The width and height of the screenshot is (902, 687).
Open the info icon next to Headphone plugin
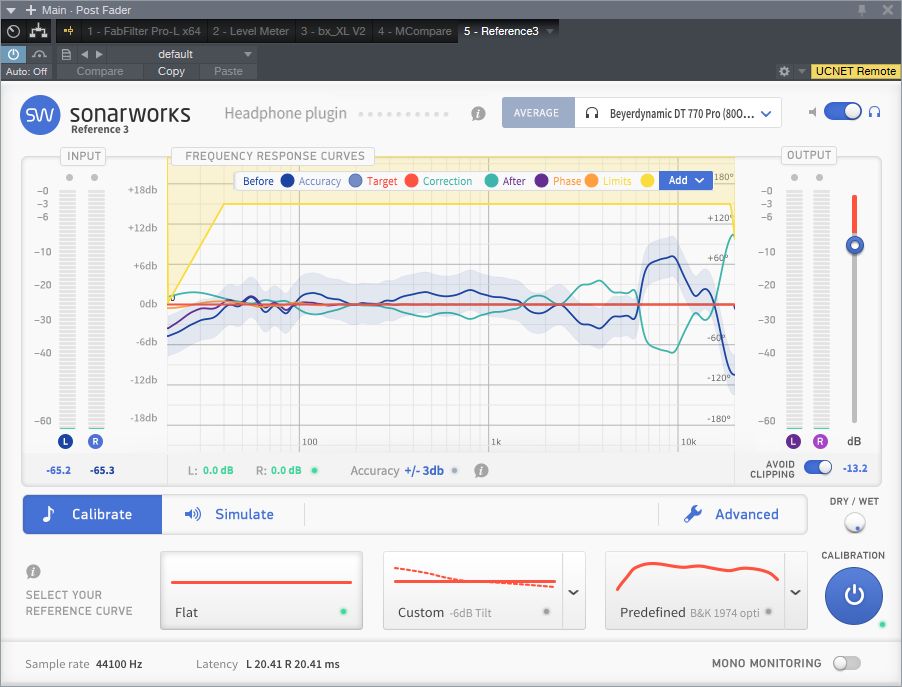point(478,113)
